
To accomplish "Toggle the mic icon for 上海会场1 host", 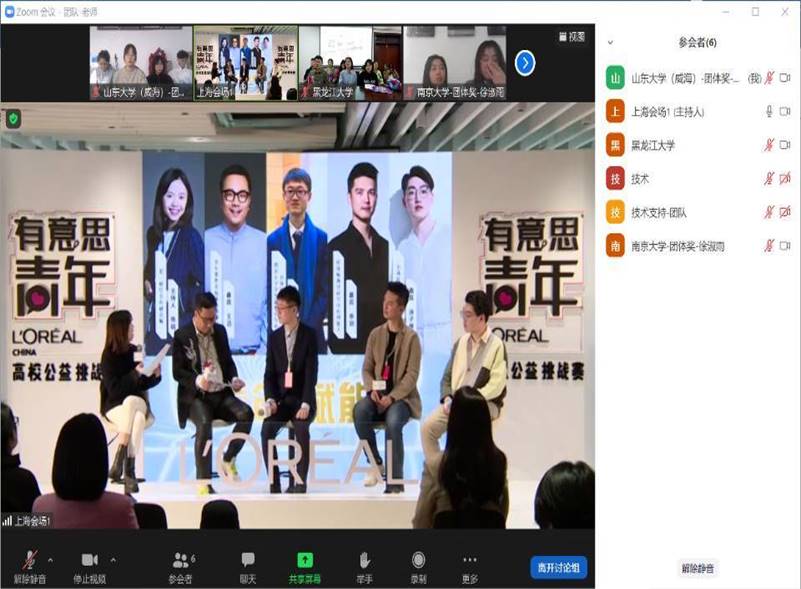I will (x=769, y=111).
